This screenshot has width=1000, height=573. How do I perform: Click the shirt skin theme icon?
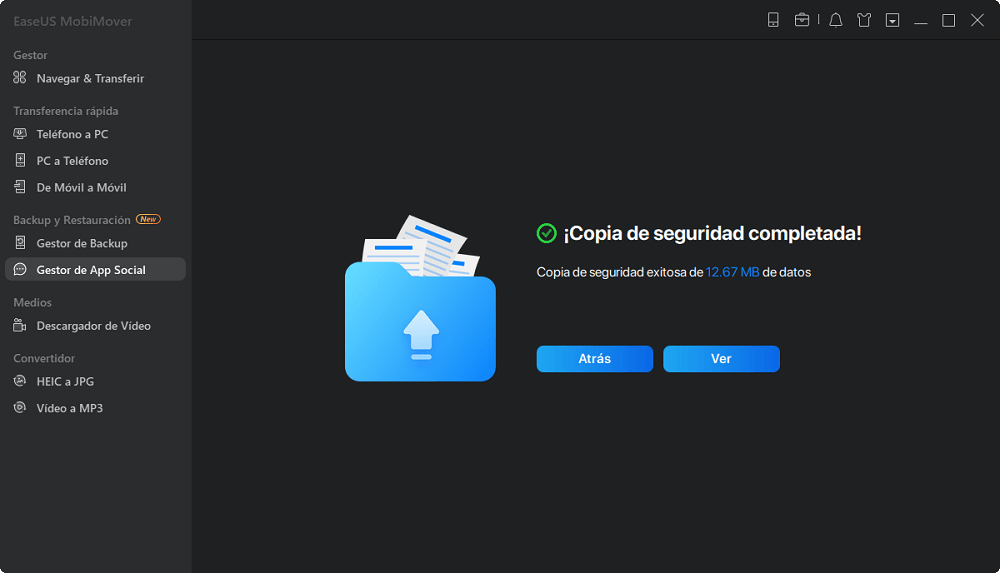pyautogui.click(x=864, y=20)
